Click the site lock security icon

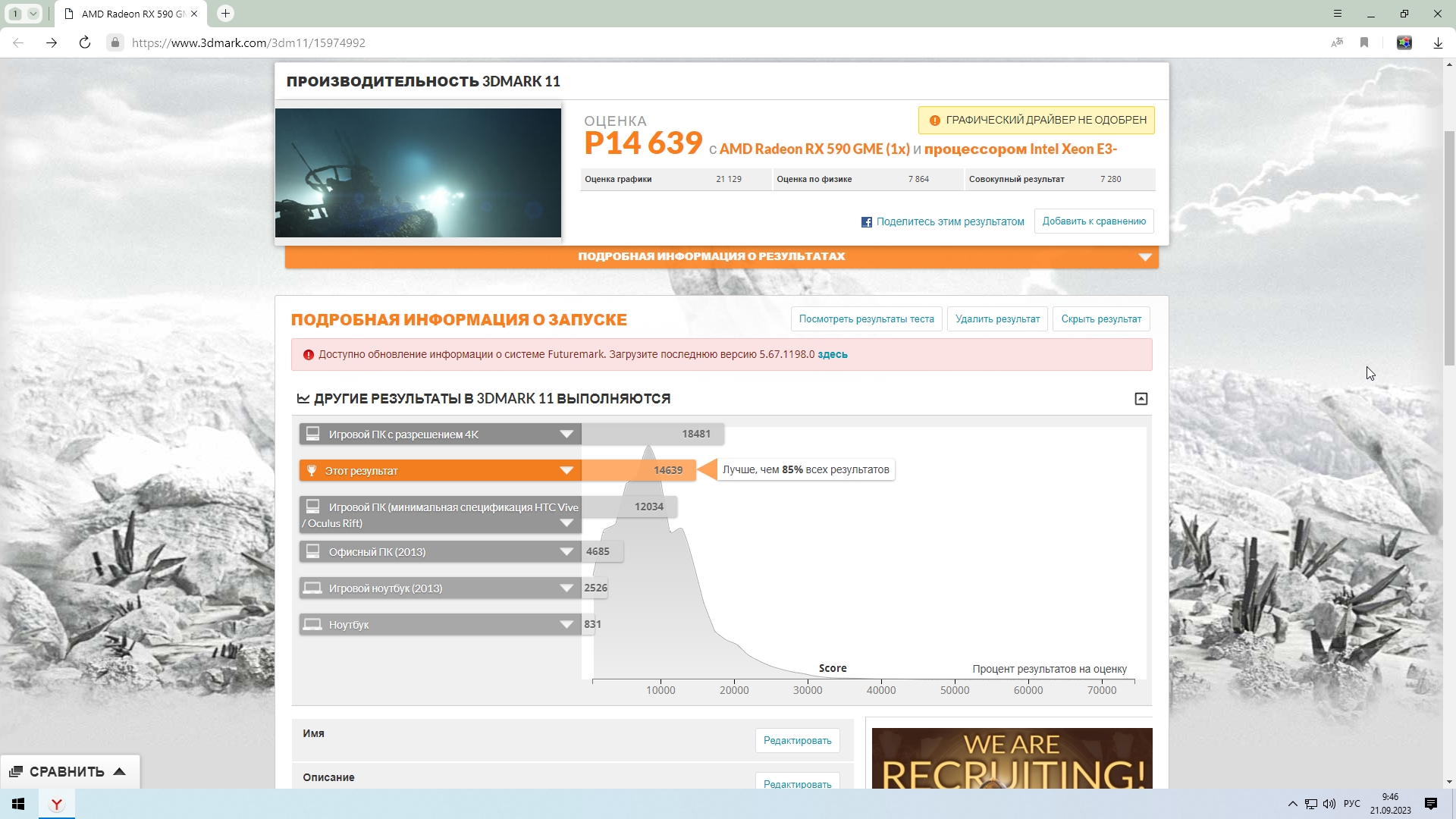(x=115, y=42)
